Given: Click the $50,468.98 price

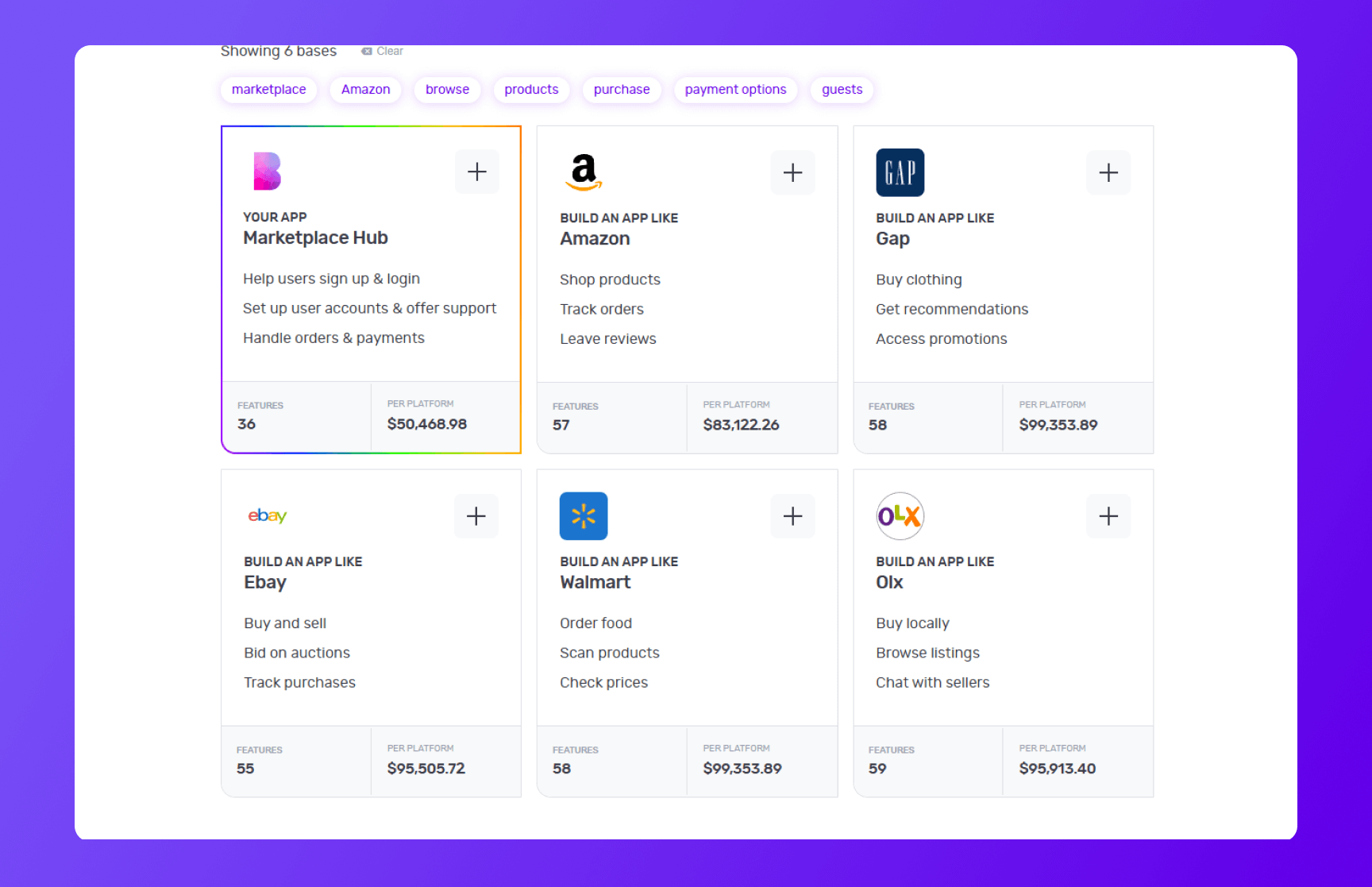Looking at the screenshot, I should 426,424.
